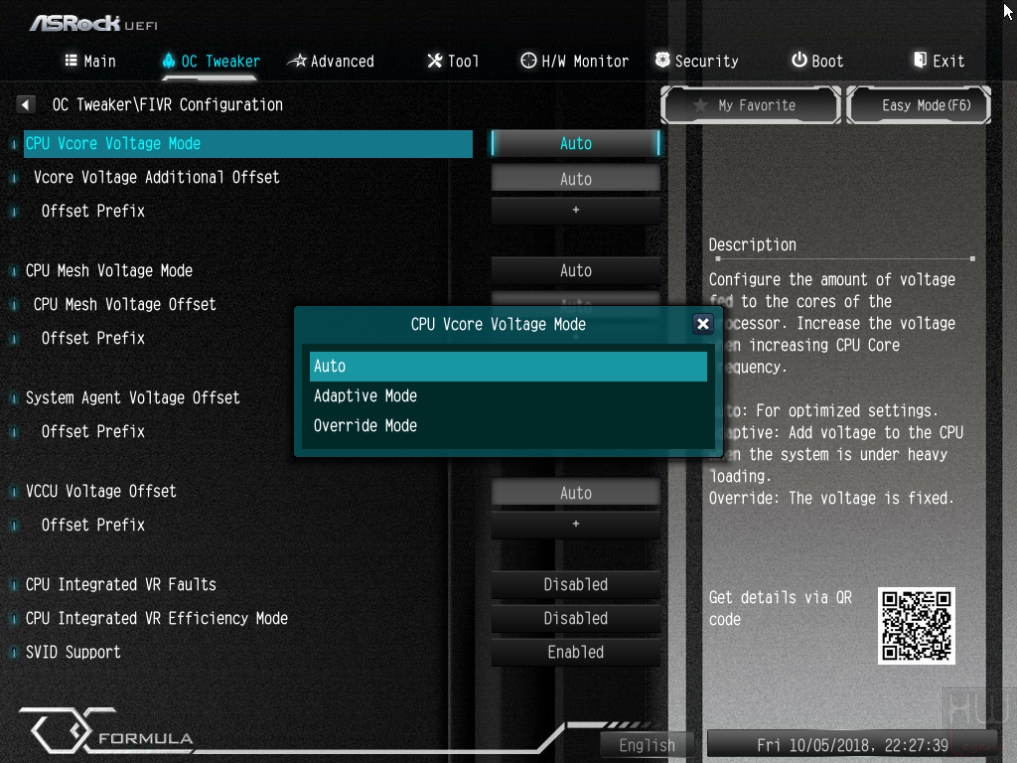Select the CPU Mesh Voltage Offset row
Viewport: 1017px width, 763px height.
pyautogui.click(x=158, y=304)
